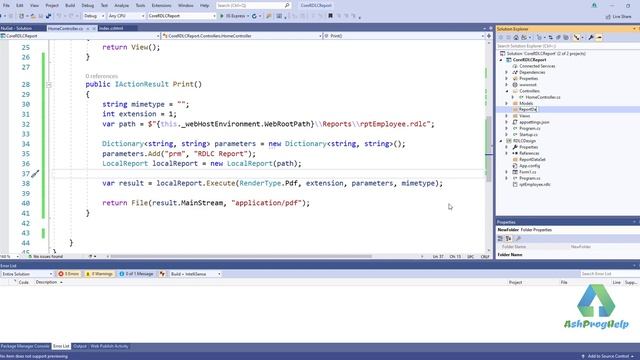Collapse the Controllers folder in Solution Explorer
Screen dimensions: 640x360
pos(507,91)
